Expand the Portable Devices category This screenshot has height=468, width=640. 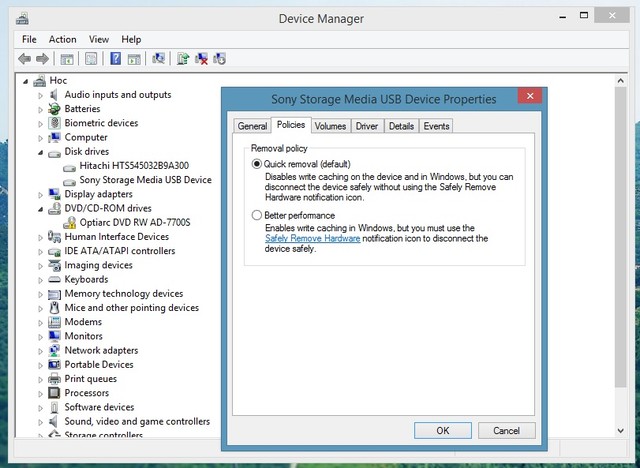pyautogui.click(x=40, y=365)
